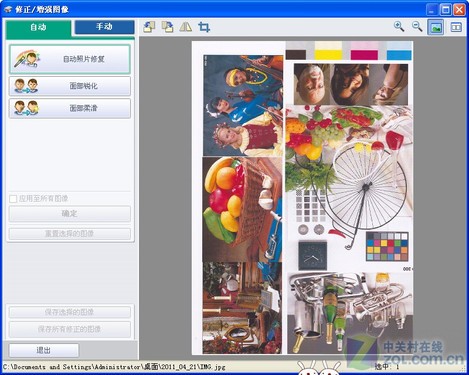Click the zoom in magnifier icon
469x375 pixels.
[399, 27]
